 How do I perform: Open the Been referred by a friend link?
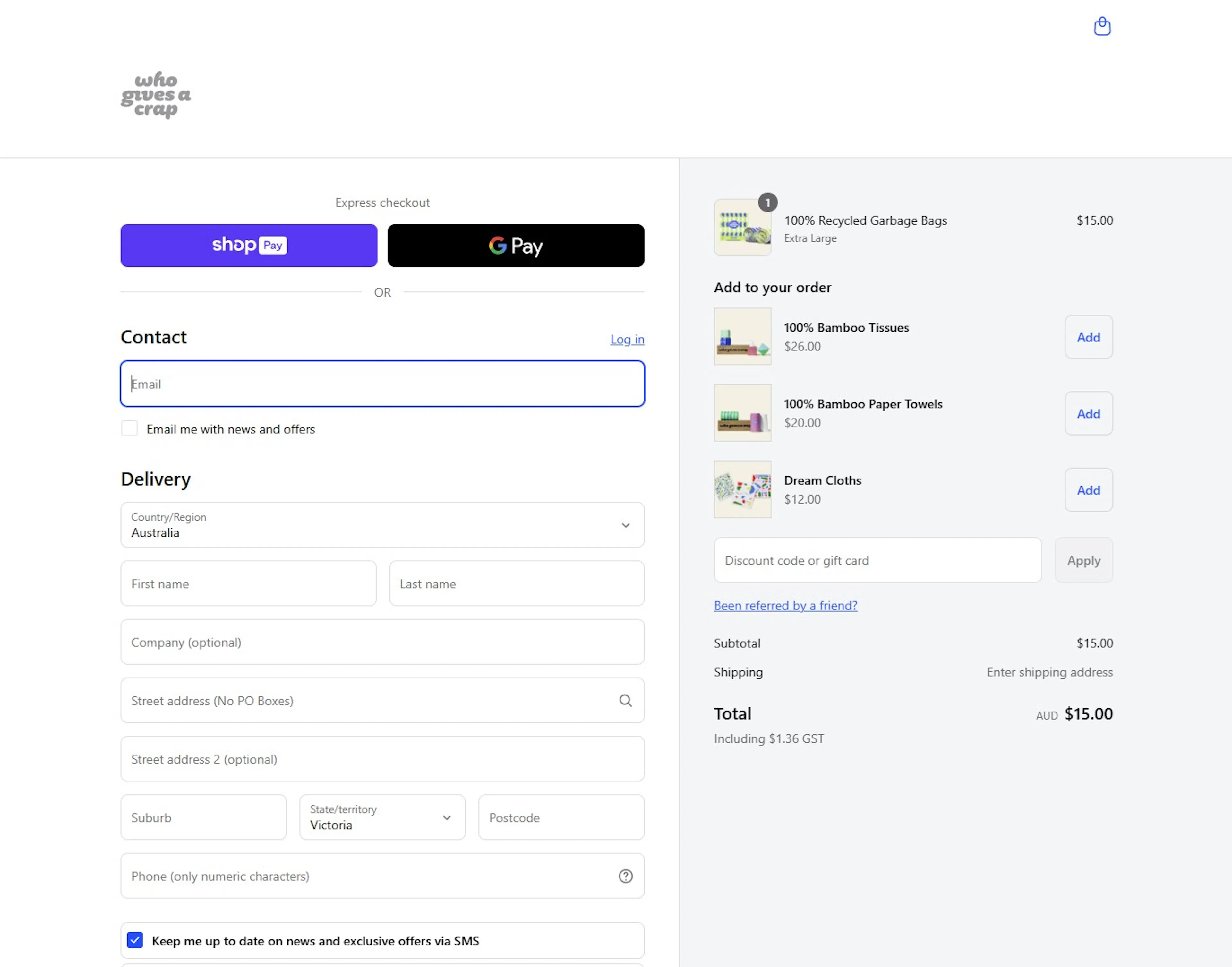coord(785,605)
